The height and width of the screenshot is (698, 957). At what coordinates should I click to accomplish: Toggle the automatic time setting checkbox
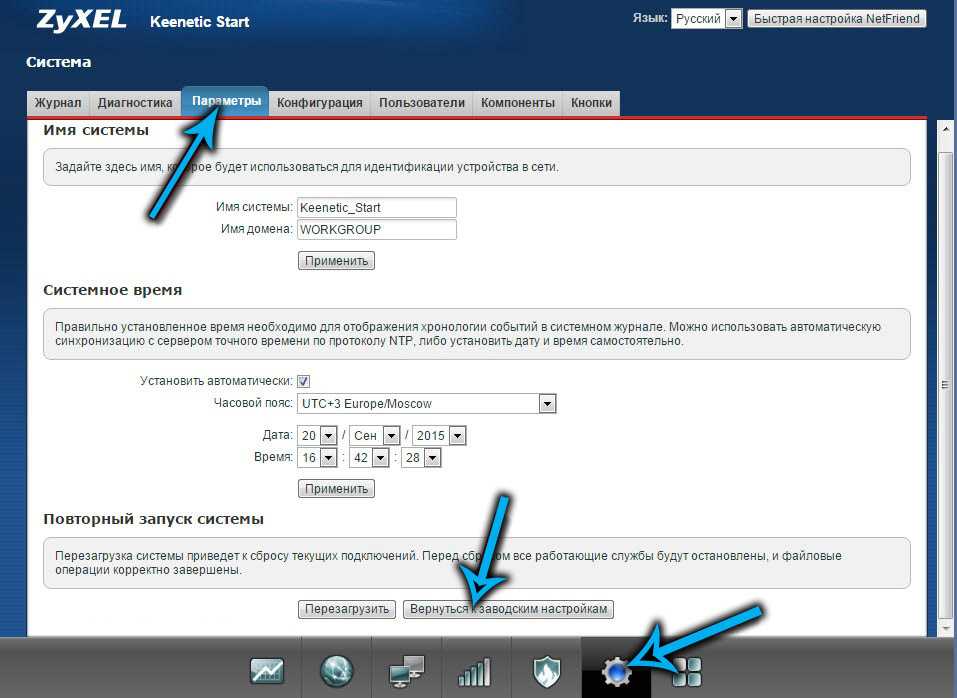(304, 381)
